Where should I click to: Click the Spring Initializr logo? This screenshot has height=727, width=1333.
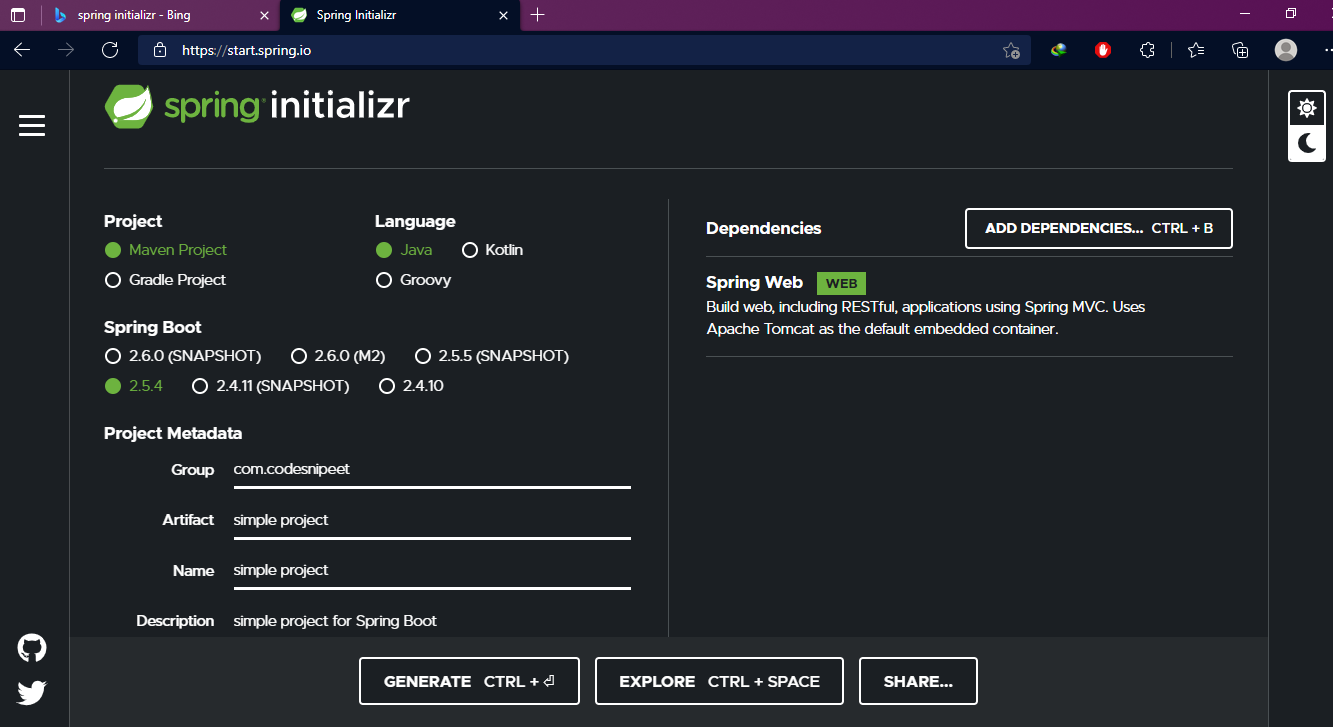pos(257,106)
